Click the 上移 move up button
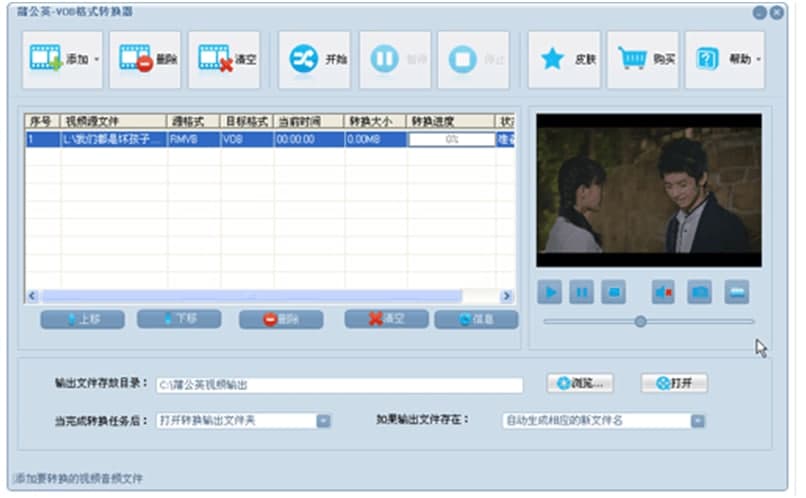The width and height of the screenshot is (806, 498). (x=83, y=319)
